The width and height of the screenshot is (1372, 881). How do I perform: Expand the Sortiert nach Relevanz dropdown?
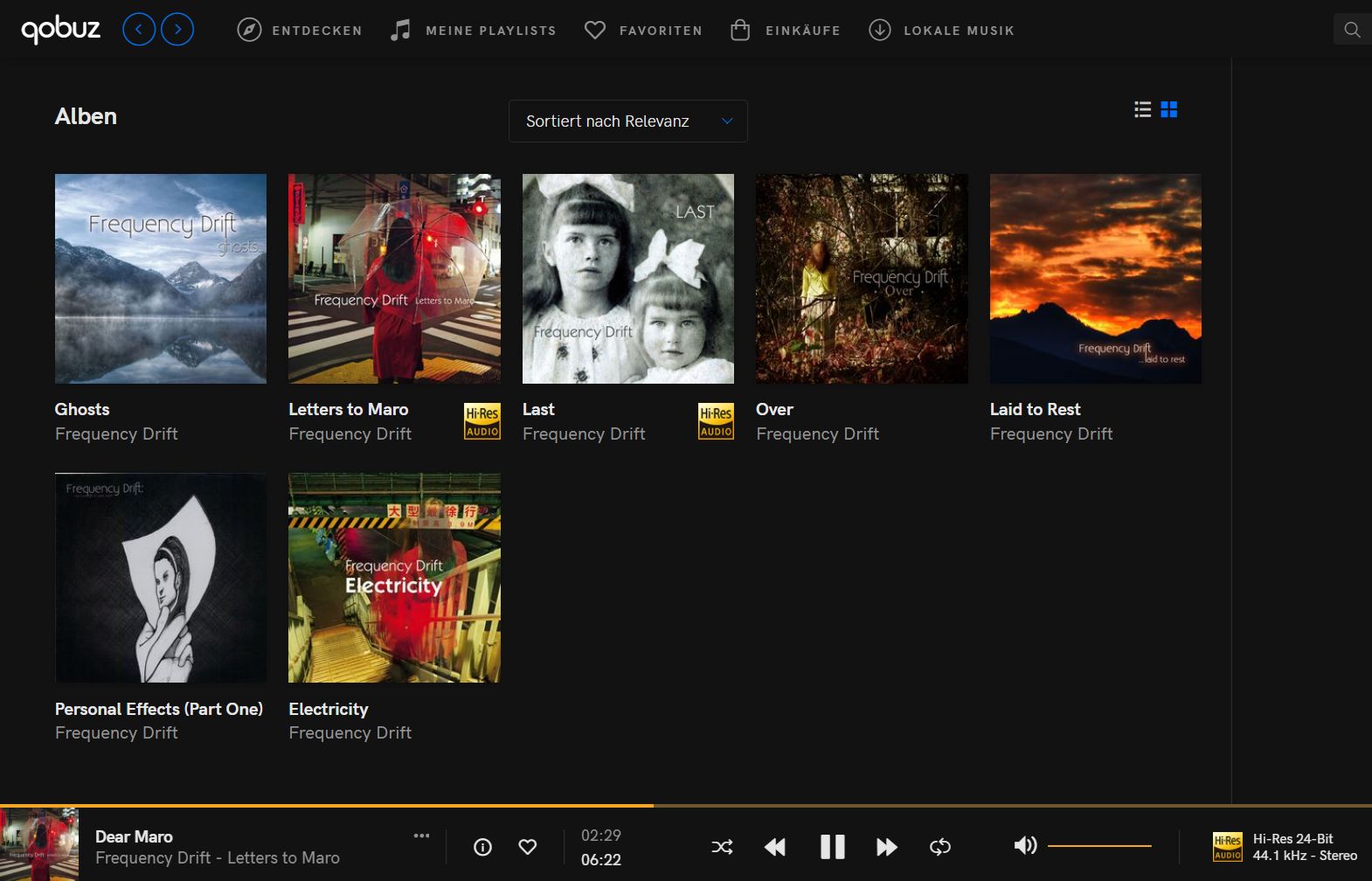coord(628,121)
